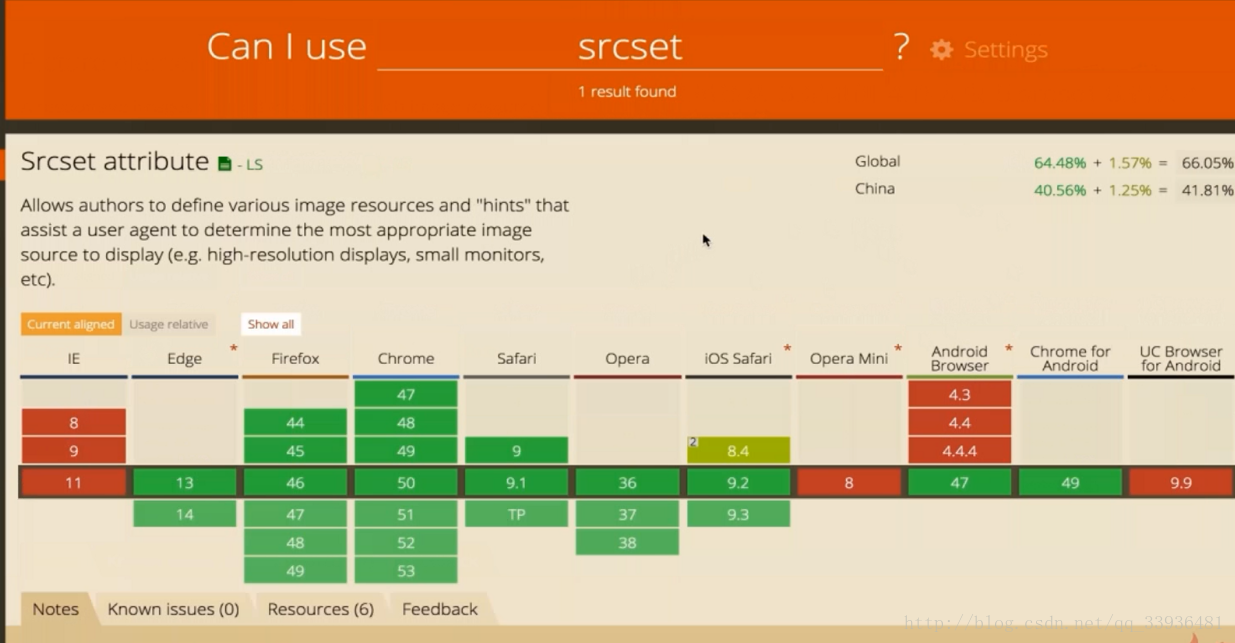Viewport: 1235px width, 643px height.
Task: Select the Current aligned view button
Action: (71, 324)
